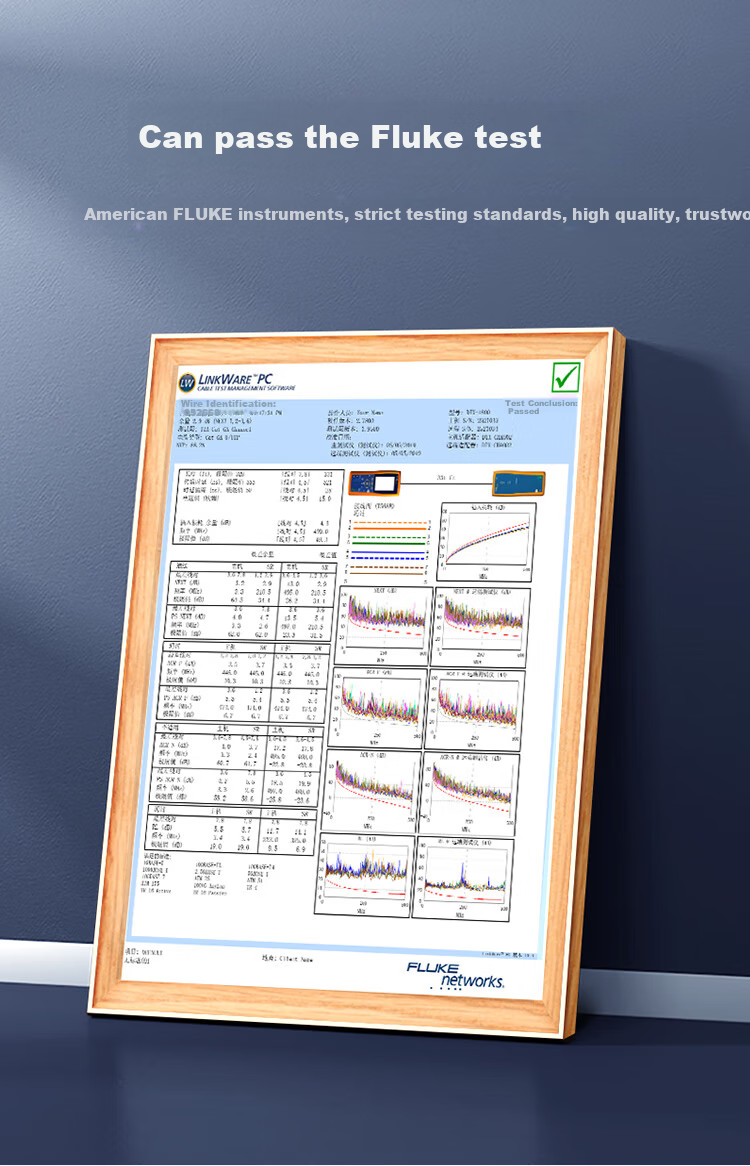The height and width of the screenshot is (1166, 750).
Task: Click the "Cable Test Management Software" tagline
Action: click(x=247, y=388)
